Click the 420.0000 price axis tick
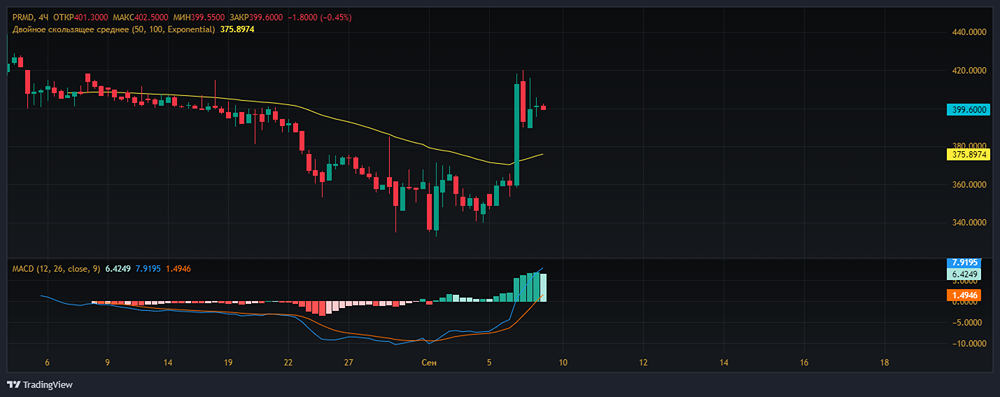Screen dimensions: 1000x397 (x=968, y=71)
